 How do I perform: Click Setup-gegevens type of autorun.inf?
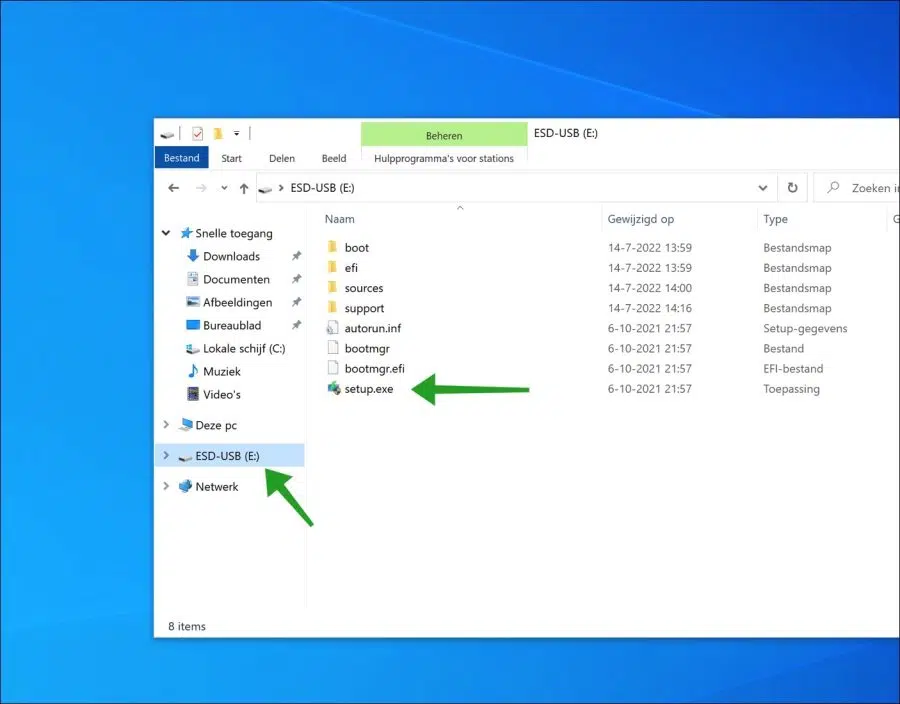805,328
